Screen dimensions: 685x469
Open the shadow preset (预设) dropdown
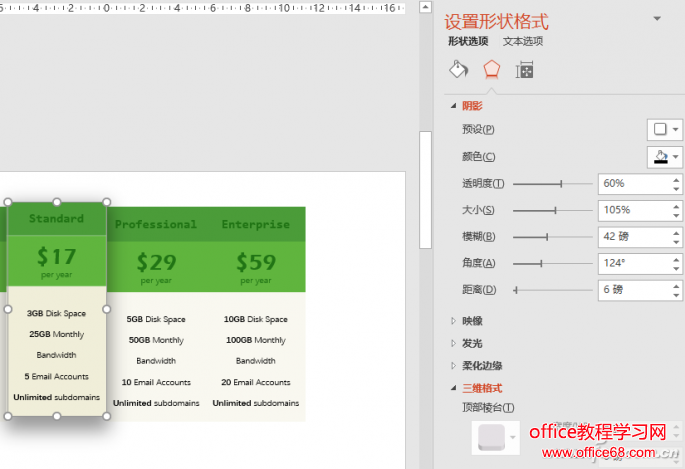click(x=664, y=129)
